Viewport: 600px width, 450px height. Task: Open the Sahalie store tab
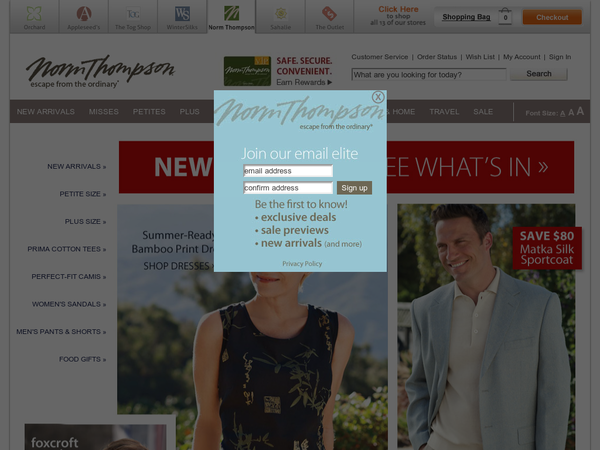(280, 17)
